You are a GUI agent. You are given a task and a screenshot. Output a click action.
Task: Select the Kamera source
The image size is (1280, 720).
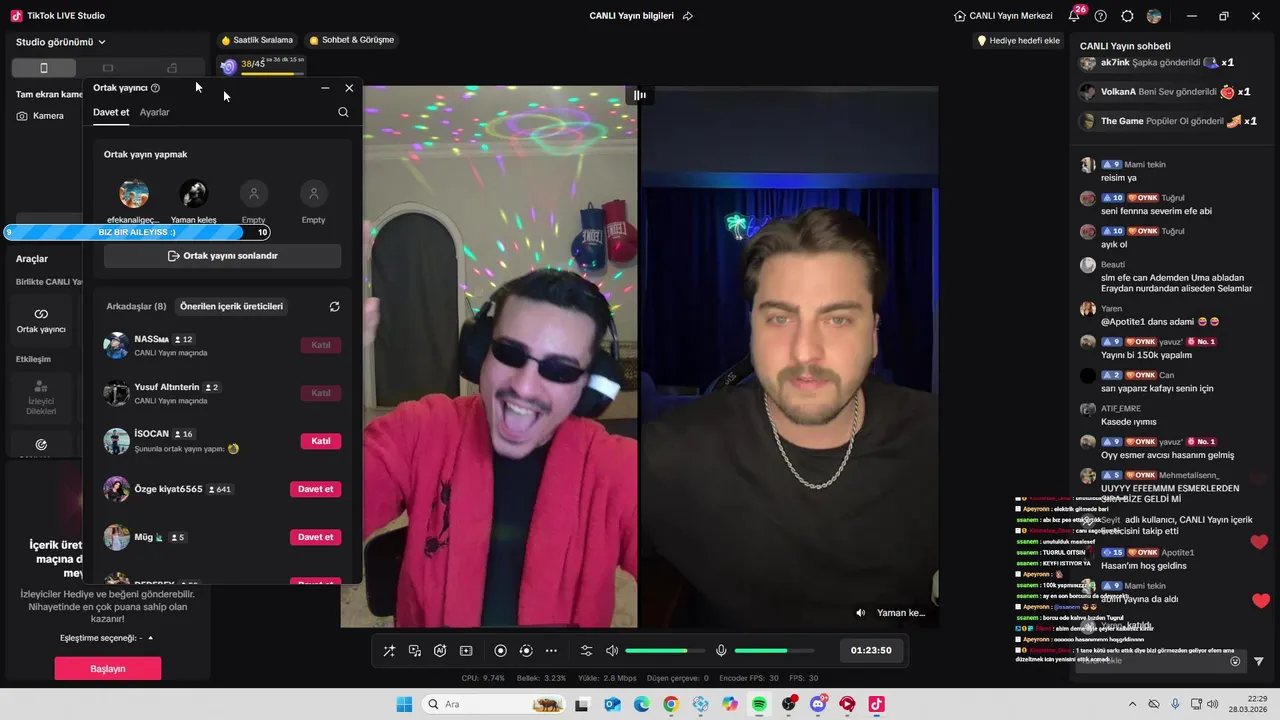point(41,116)
